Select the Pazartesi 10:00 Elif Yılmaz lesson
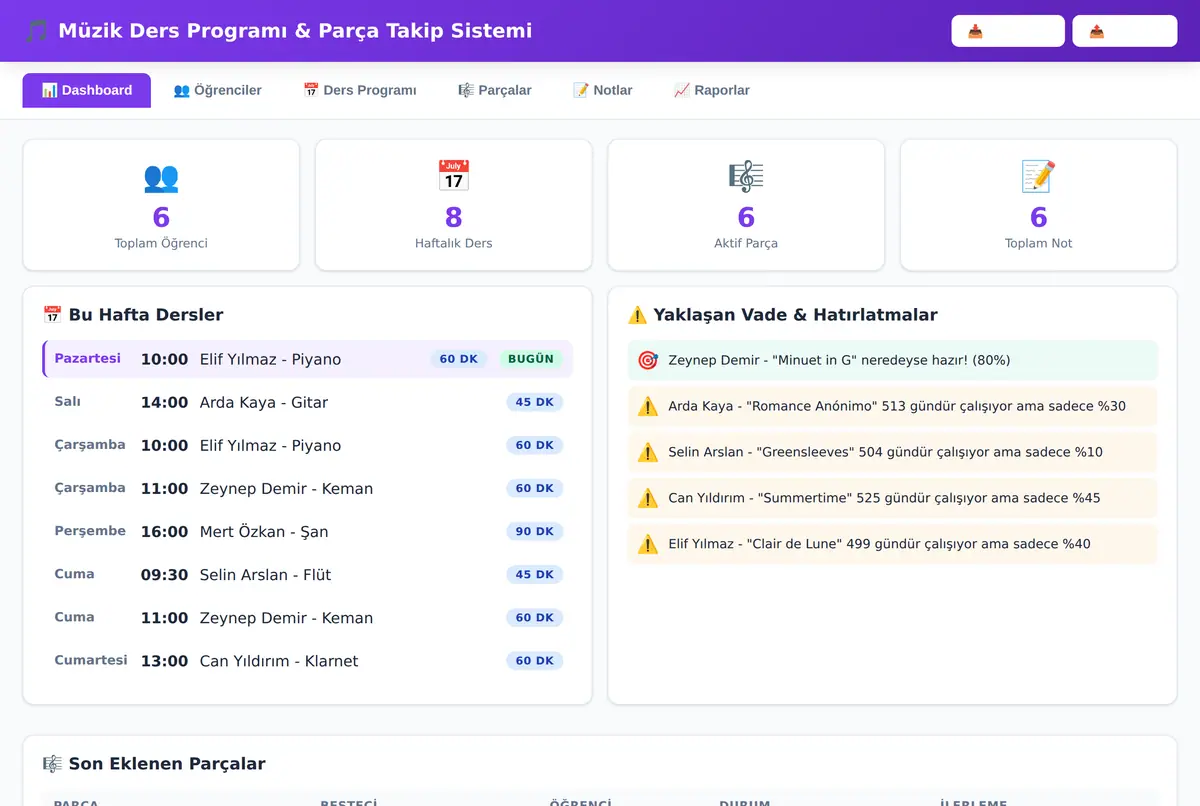Viewport: 1200px width, 806px height. pyautogui.click(x=308, y=359)
